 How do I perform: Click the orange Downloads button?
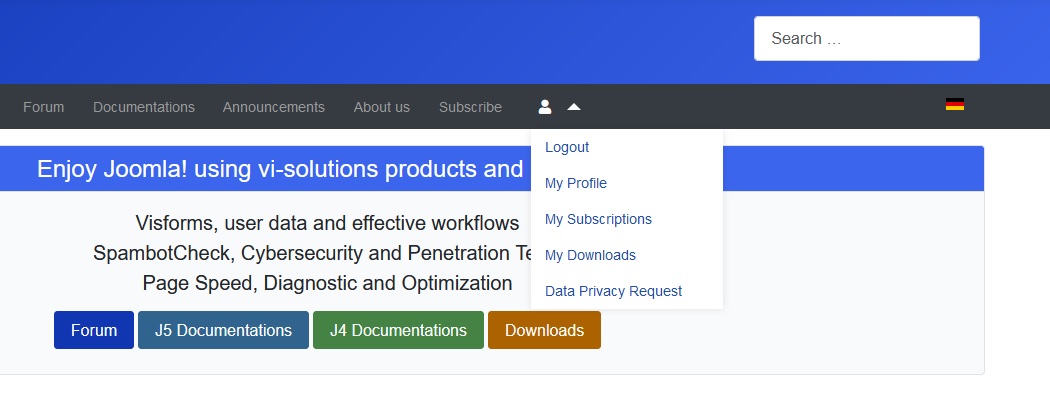coord(544,330)
